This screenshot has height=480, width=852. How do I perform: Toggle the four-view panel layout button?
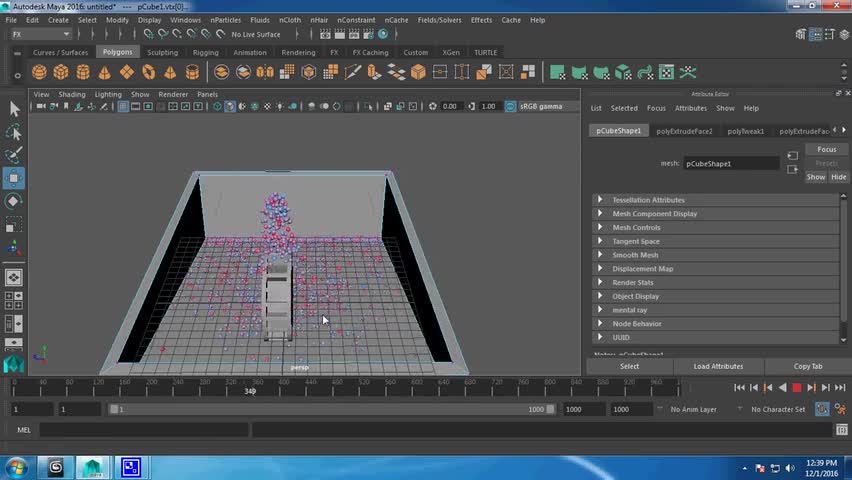point(14,300)
